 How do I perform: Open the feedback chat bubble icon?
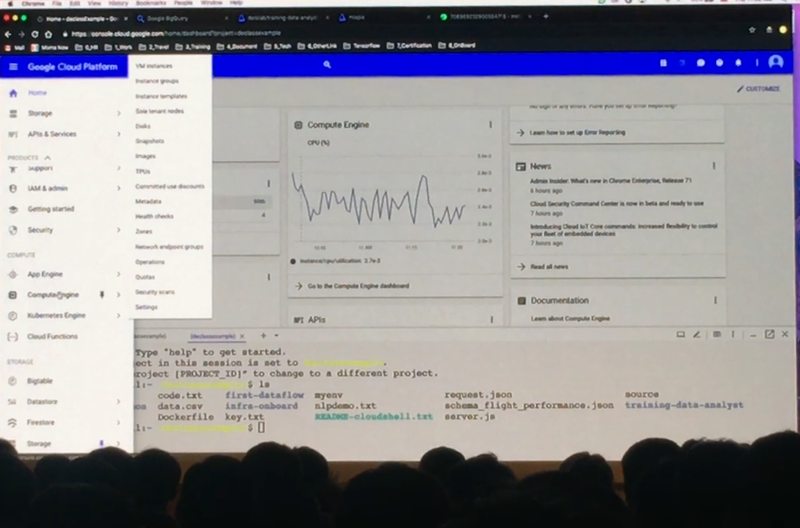tap(701, 63)
